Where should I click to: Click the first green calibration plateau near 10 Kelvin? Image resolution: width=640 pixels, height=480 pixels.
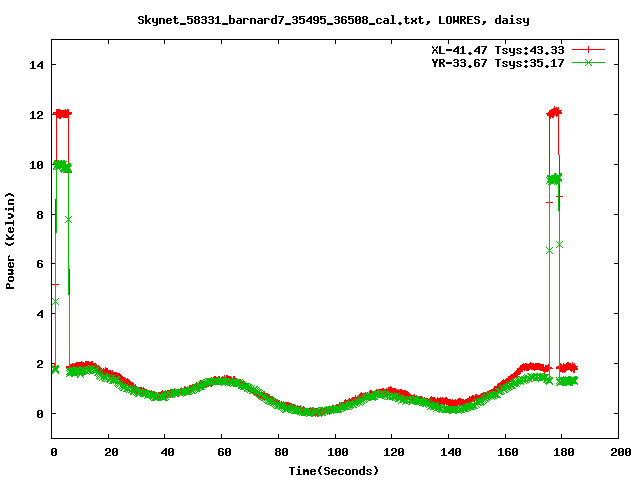pos(62,166)
